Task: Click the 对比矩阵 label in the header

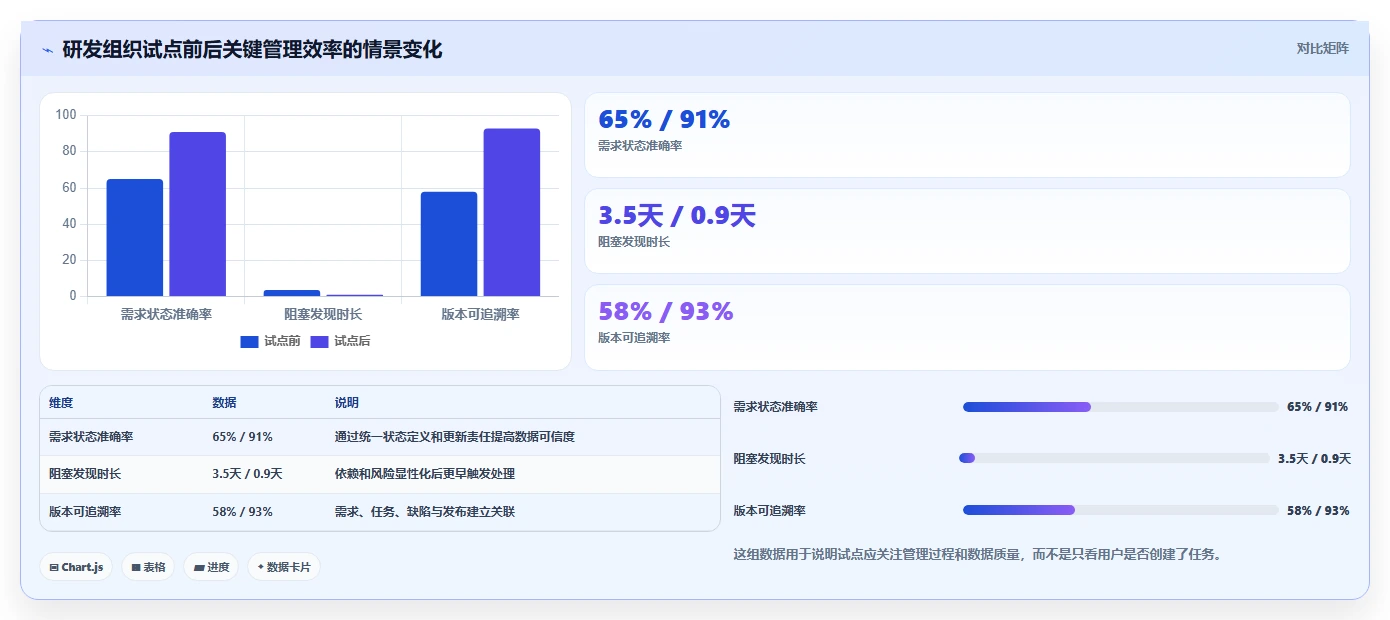Action: (x=1322, y=48)
